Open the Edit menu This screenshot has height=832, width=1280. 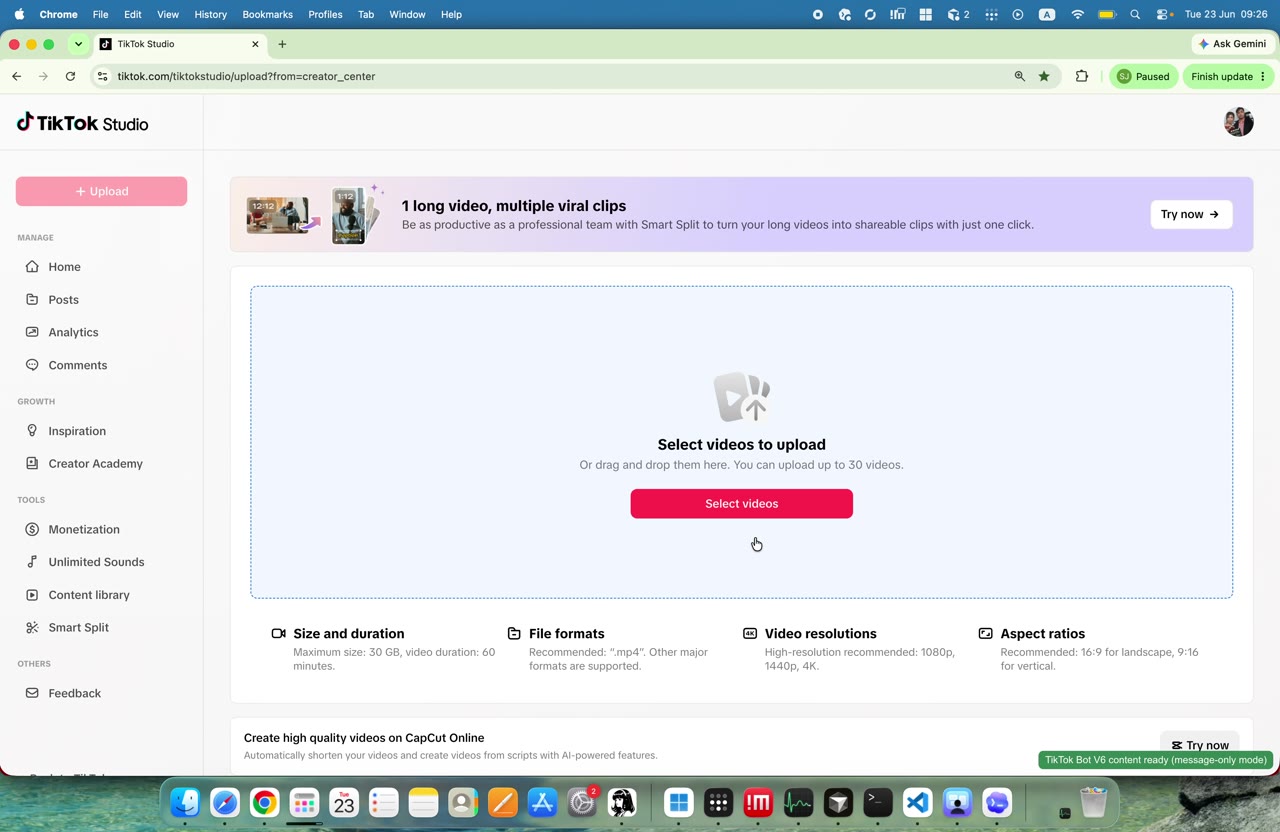point(133,14)
